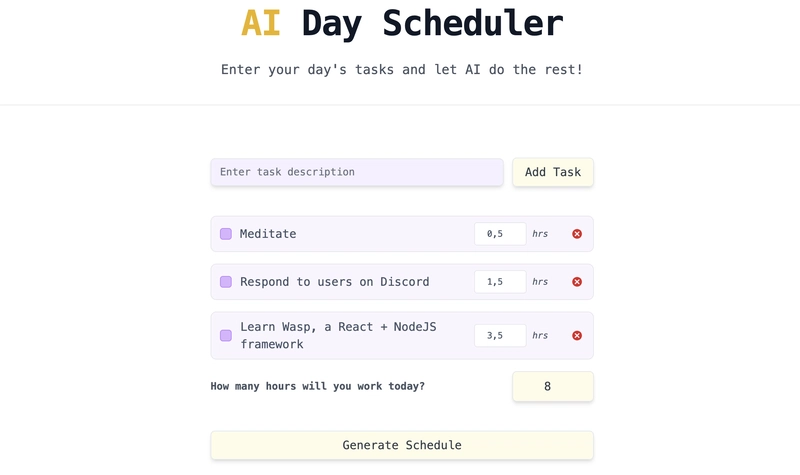Focus the Enter task description field
This screenshot has height=475, width=800.
[x=357, y=172]
